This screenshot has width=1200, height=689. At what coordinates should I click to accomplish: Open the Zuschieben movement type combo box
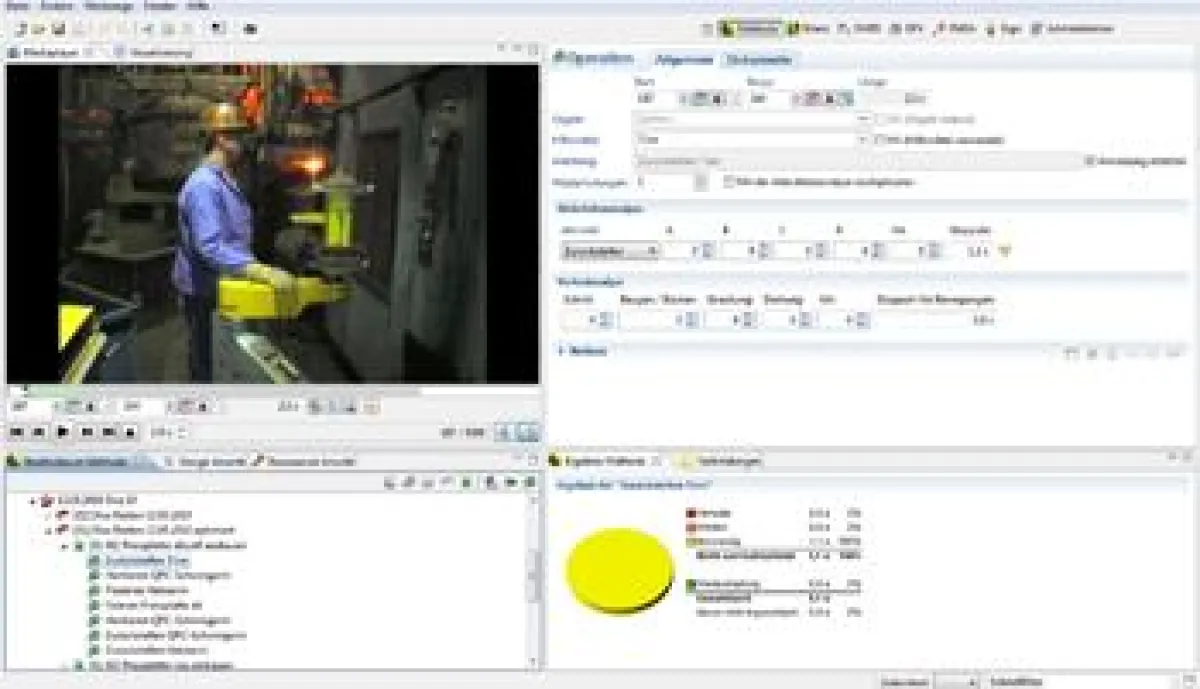coord(608,251)
